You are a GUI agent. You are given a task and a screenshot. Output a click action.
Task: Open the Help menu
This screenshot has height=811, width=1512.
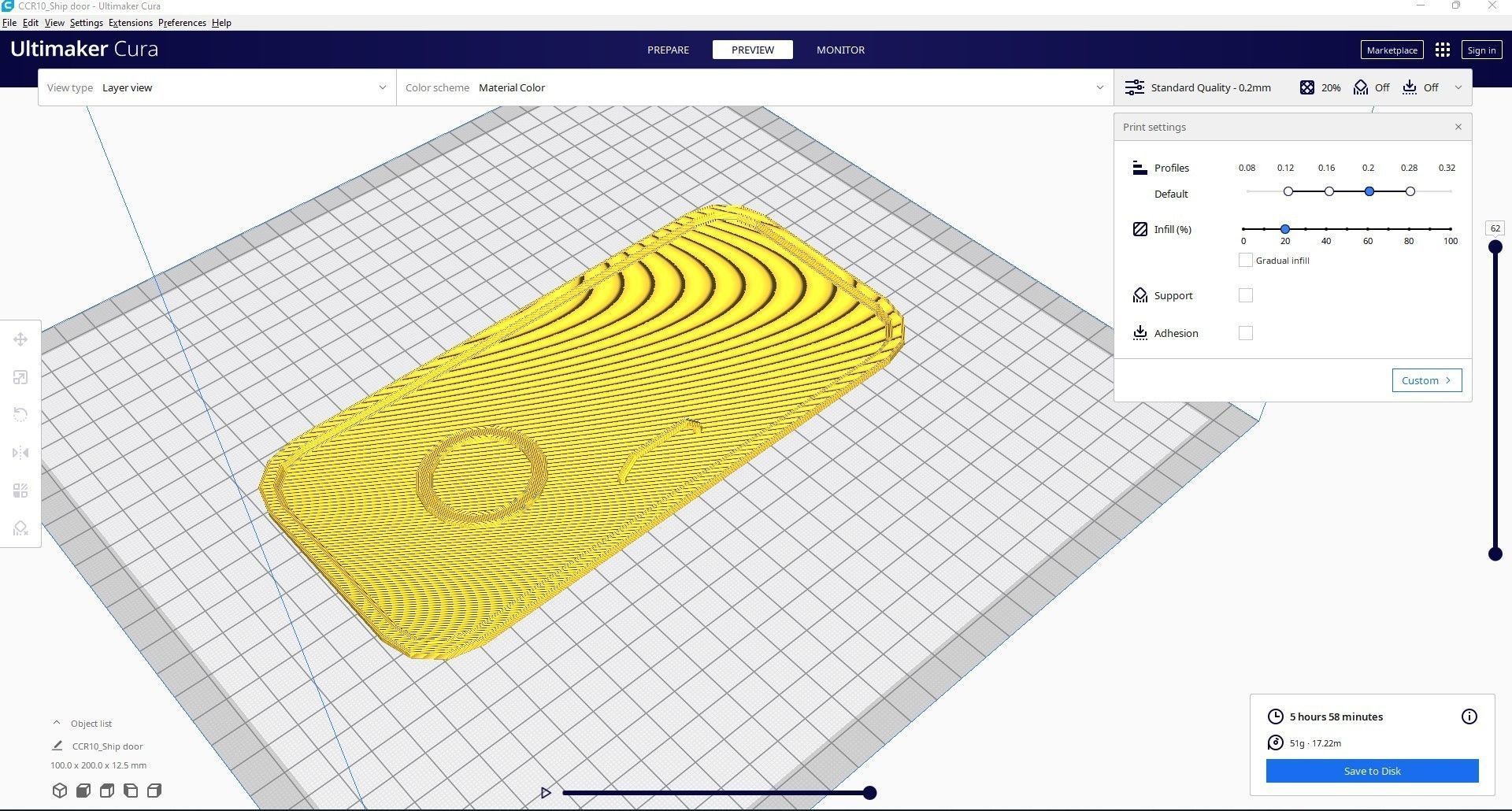pos(221,23)
